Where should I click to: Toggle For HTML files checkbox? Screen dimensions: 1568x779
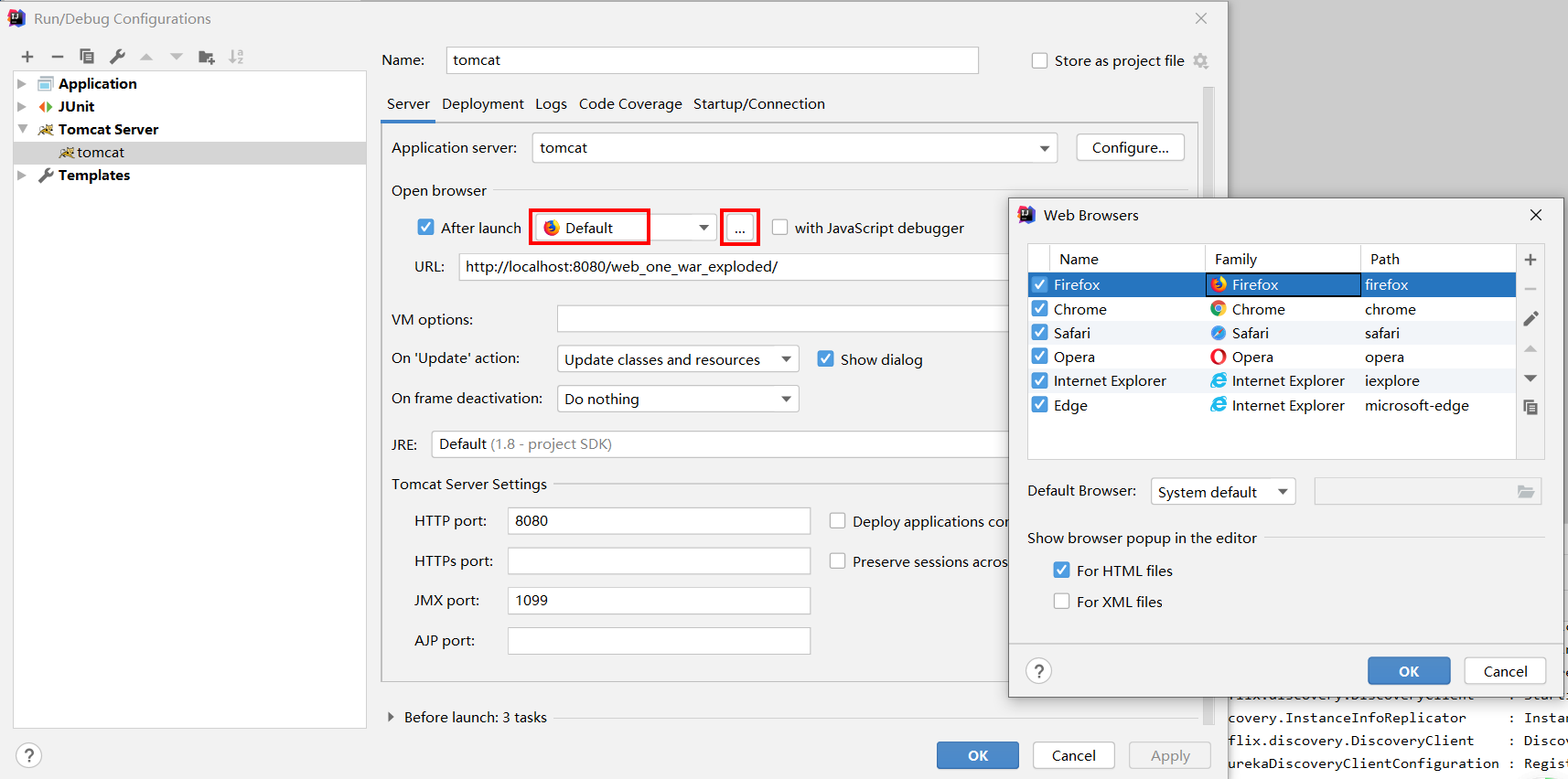[1061, 570]
